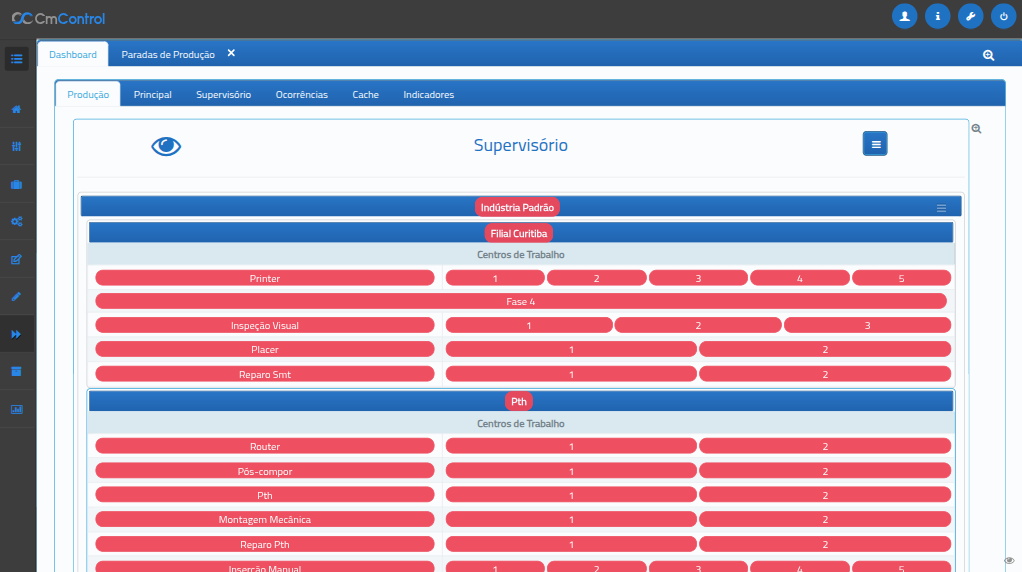
Task: Click the small eye icon at bottom right
Action: tap(1009, 560)
